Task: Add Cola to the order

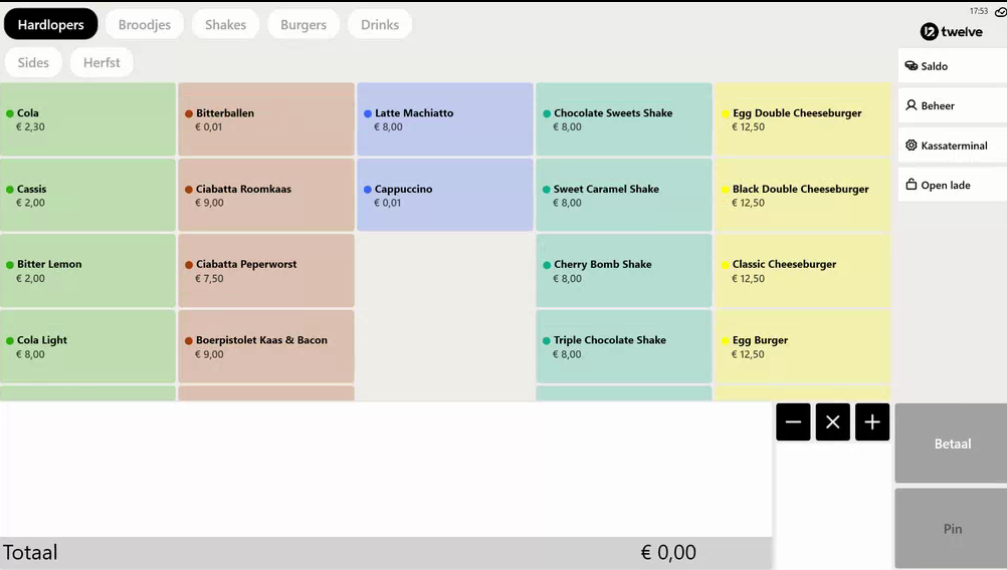Action: (x=88, y=120)
